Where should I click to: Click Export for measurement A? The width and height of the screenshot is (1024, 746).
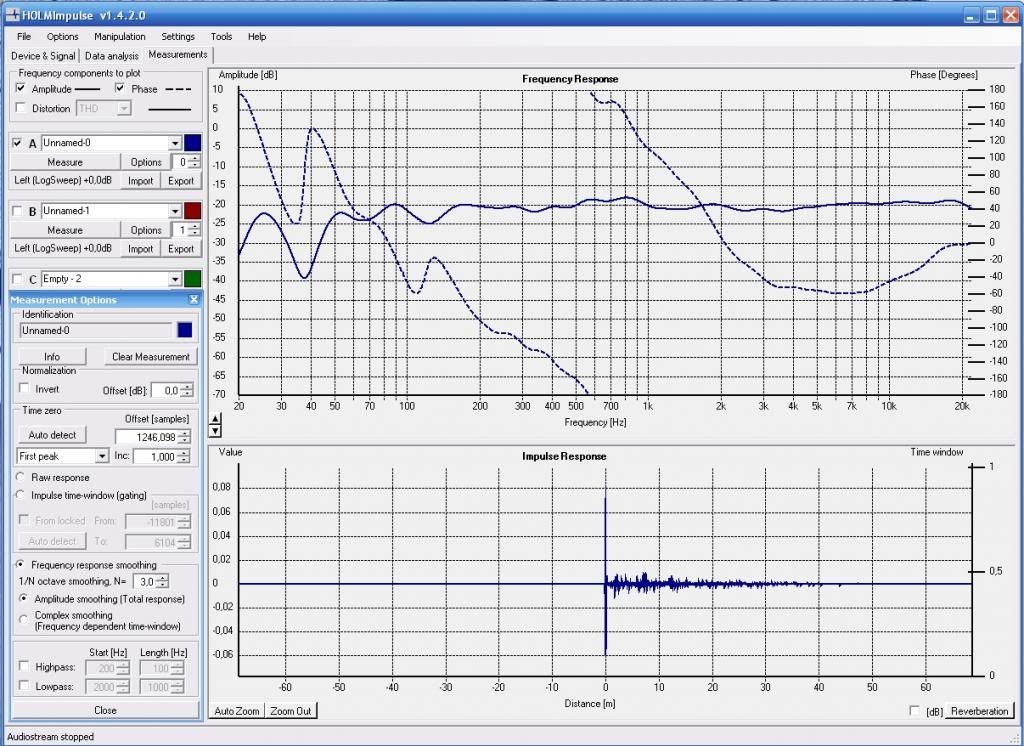[x=181, y=181]
